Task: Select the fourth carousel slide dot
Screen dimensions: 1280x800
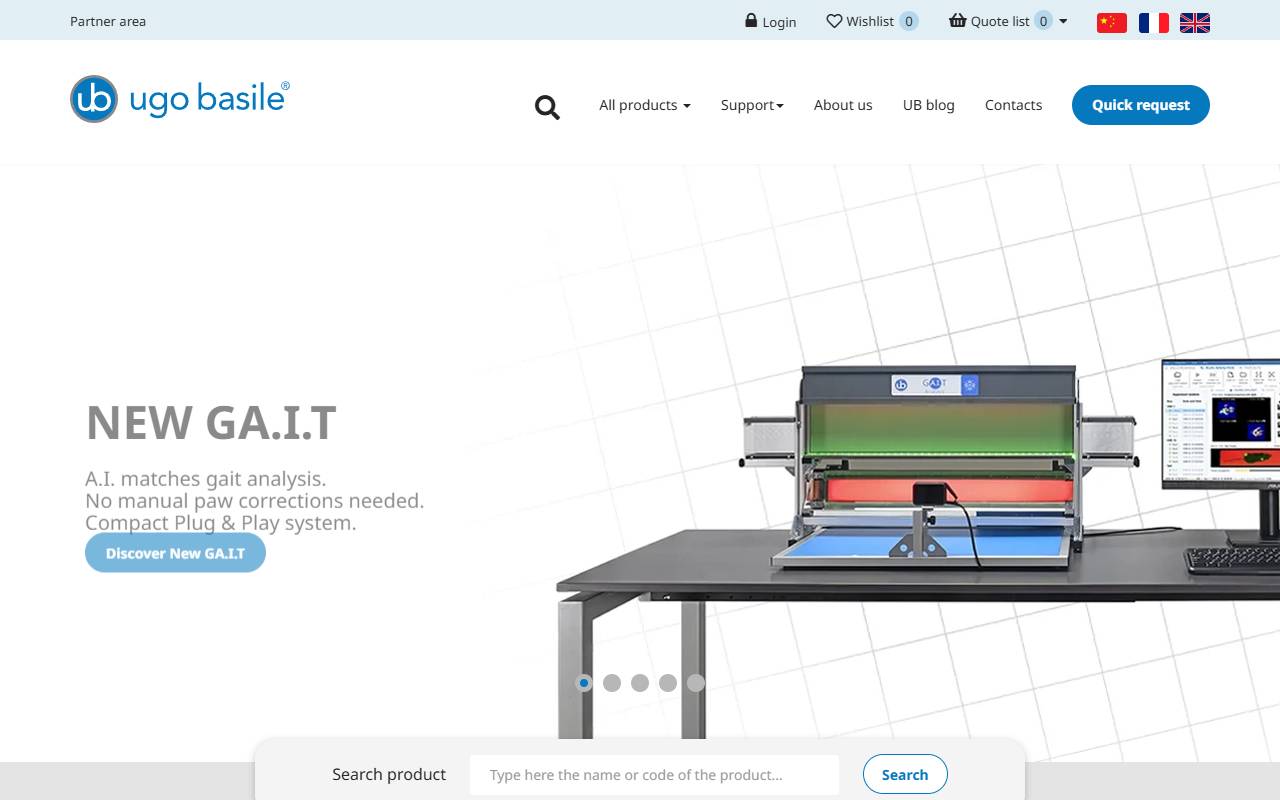Action: (668, 683)
